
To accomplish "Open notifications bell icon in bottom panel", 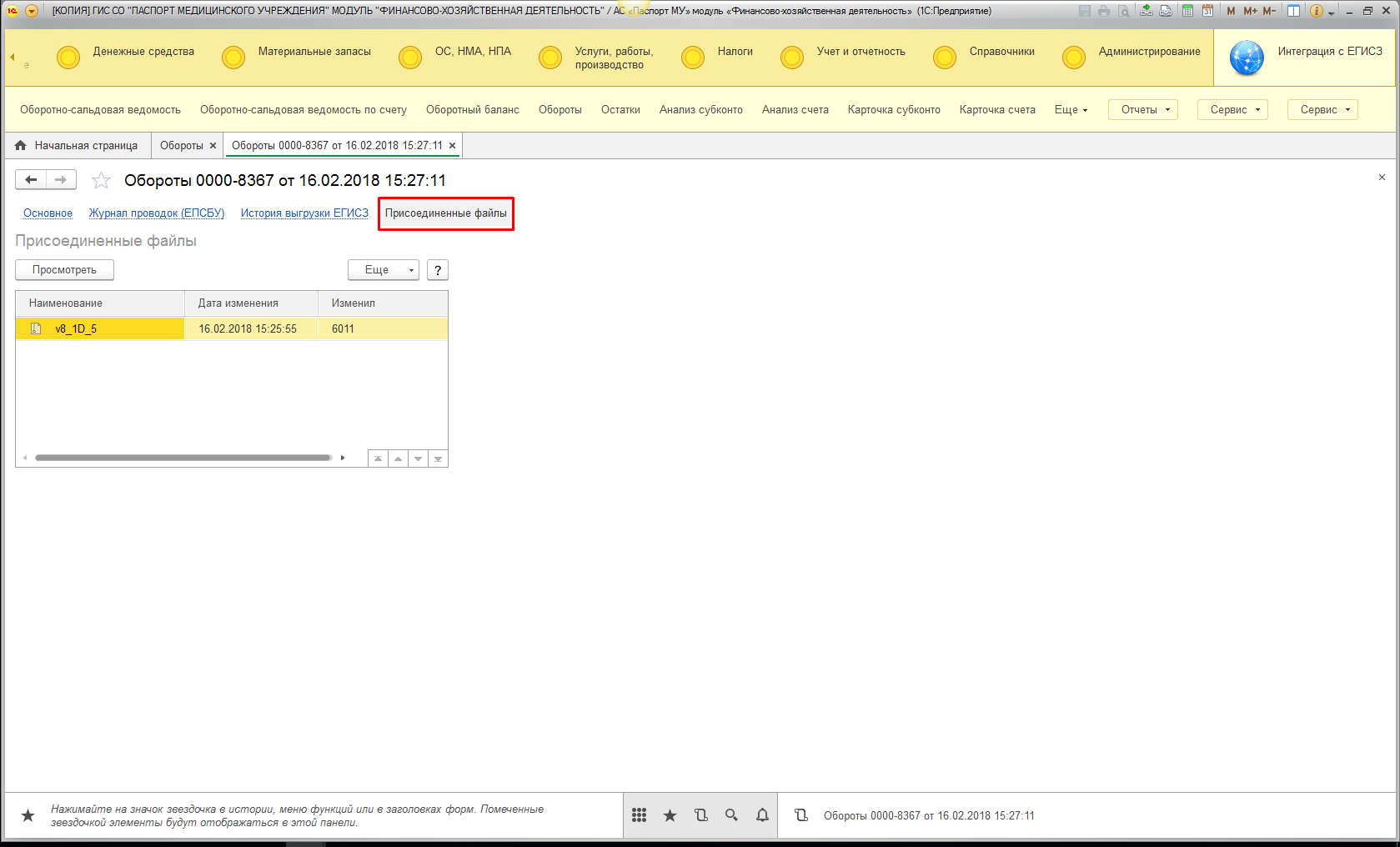I will [x=762, y=815].
